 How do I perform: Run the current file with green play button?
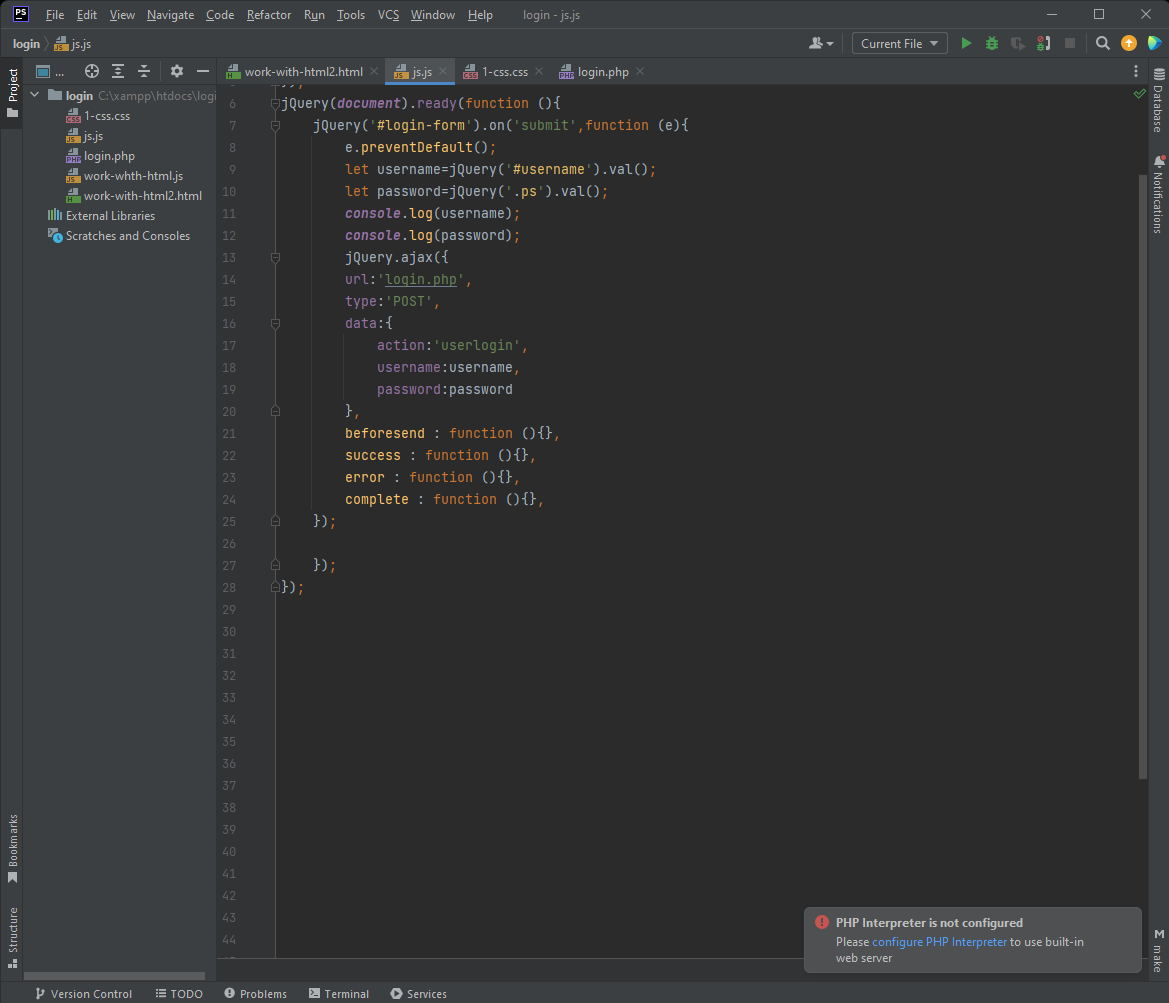pos(965,43)
